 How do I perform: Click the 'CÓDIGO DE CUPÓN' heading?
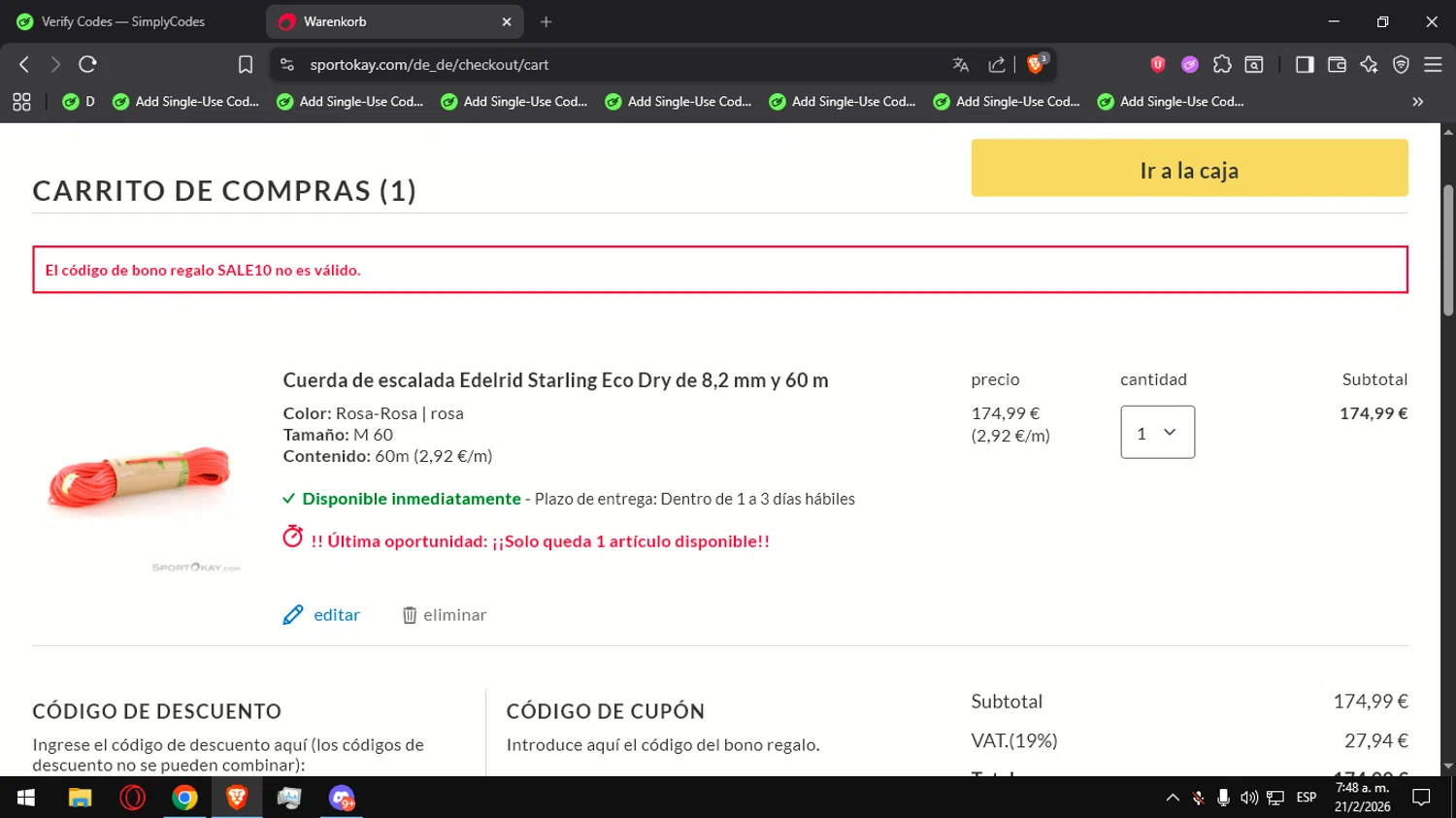pyautogui.click(x=606, y=711)
